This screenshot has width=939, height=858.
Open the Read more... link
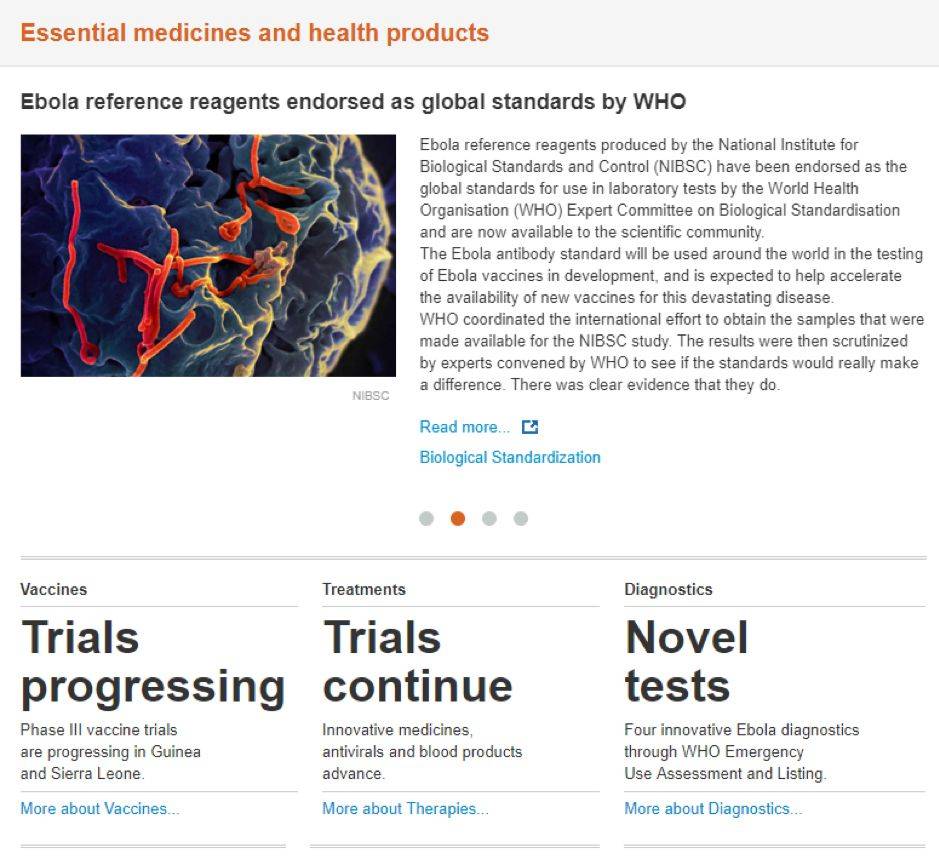(x=465, y=427)
